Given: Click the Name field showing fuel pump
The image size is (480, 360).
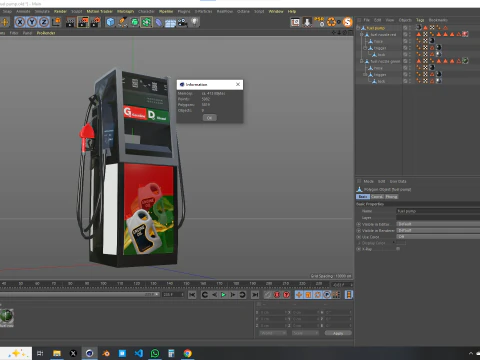Looking at the screenshot, I should (x=438, y=211).
